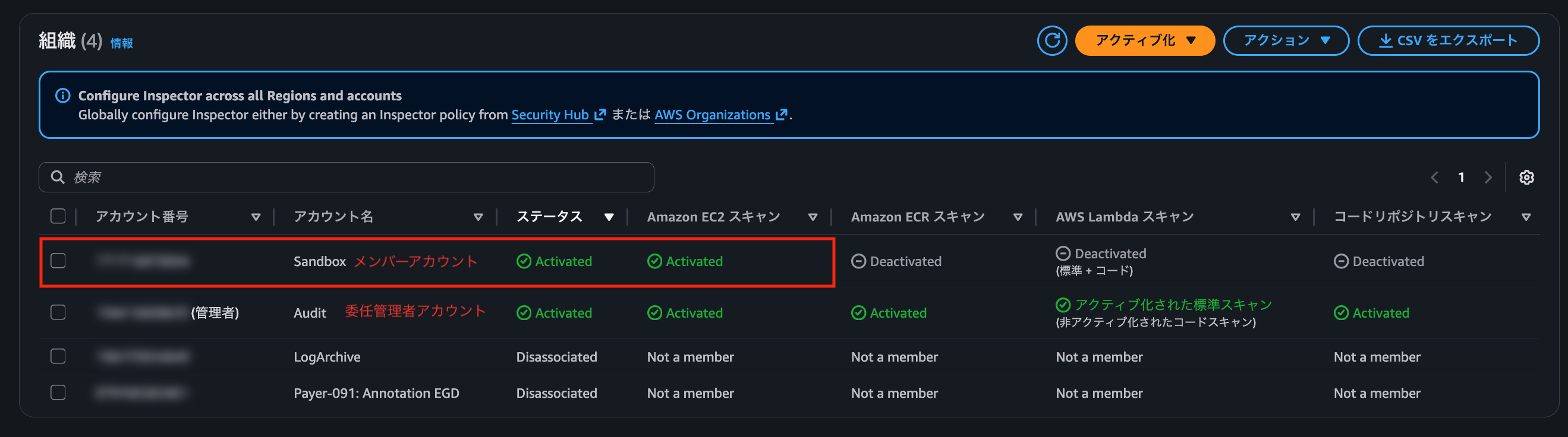Go to previous page arrow

[x=1435, y=178]
